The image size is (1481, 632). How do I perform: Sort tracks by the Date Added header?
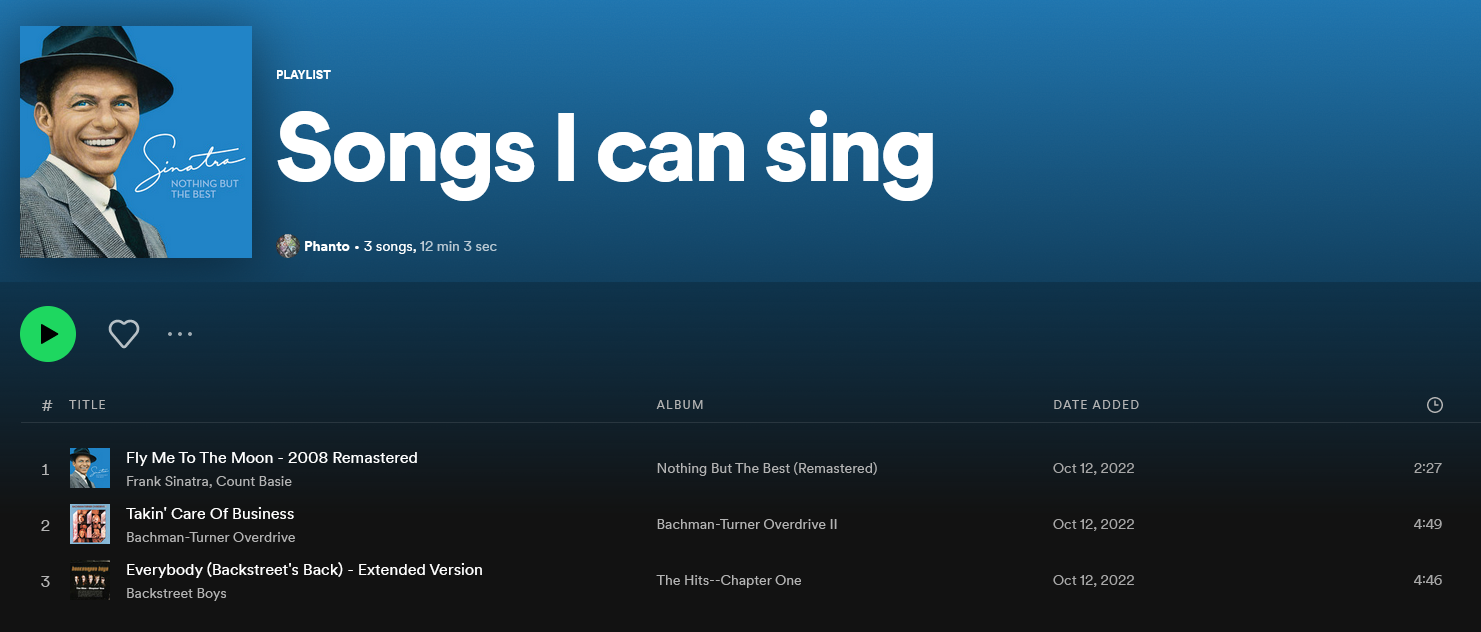1096,405
